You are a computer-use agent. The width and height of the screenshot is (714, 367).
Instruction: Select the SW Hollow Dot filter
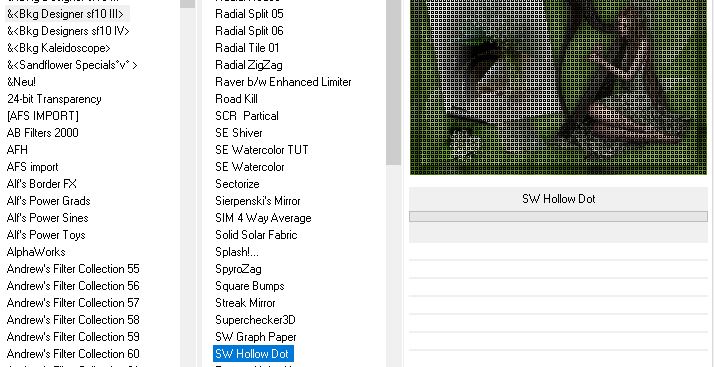click(253, 354)
